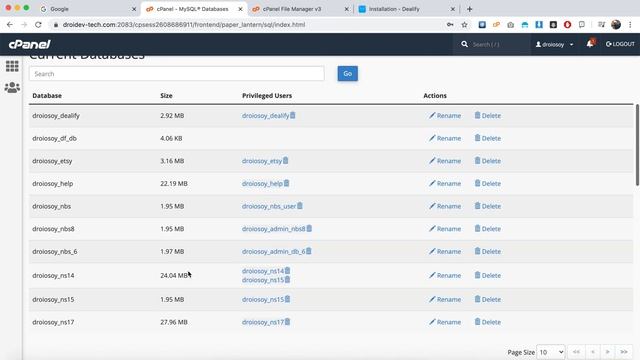Rename the droiosoy_etsy database

(445, 161)
